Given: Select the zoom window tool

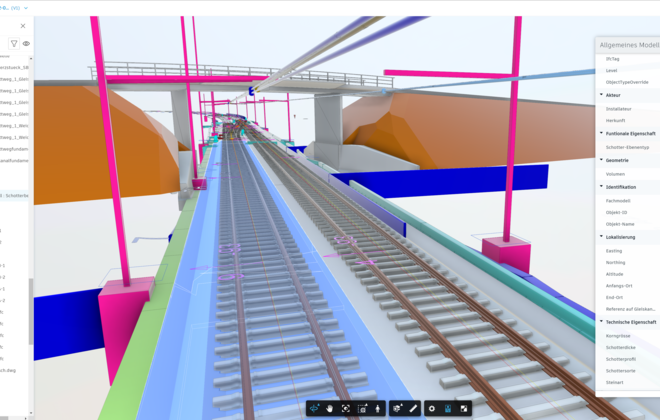Looking at the screenshot, I should click(x=361, y=408).
